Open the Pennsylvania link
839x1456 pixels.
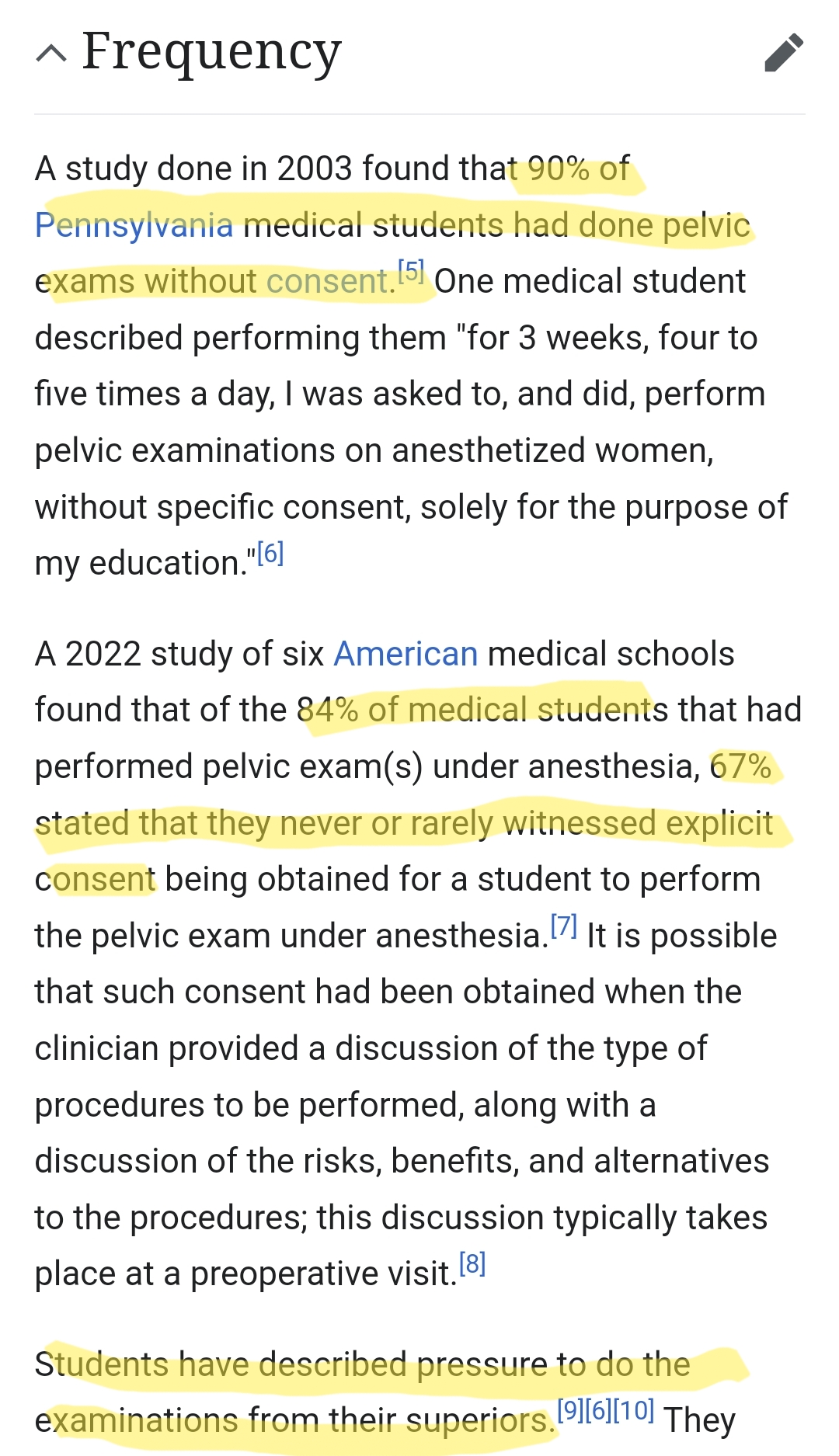pyautogui.click(x=134, y=225)
